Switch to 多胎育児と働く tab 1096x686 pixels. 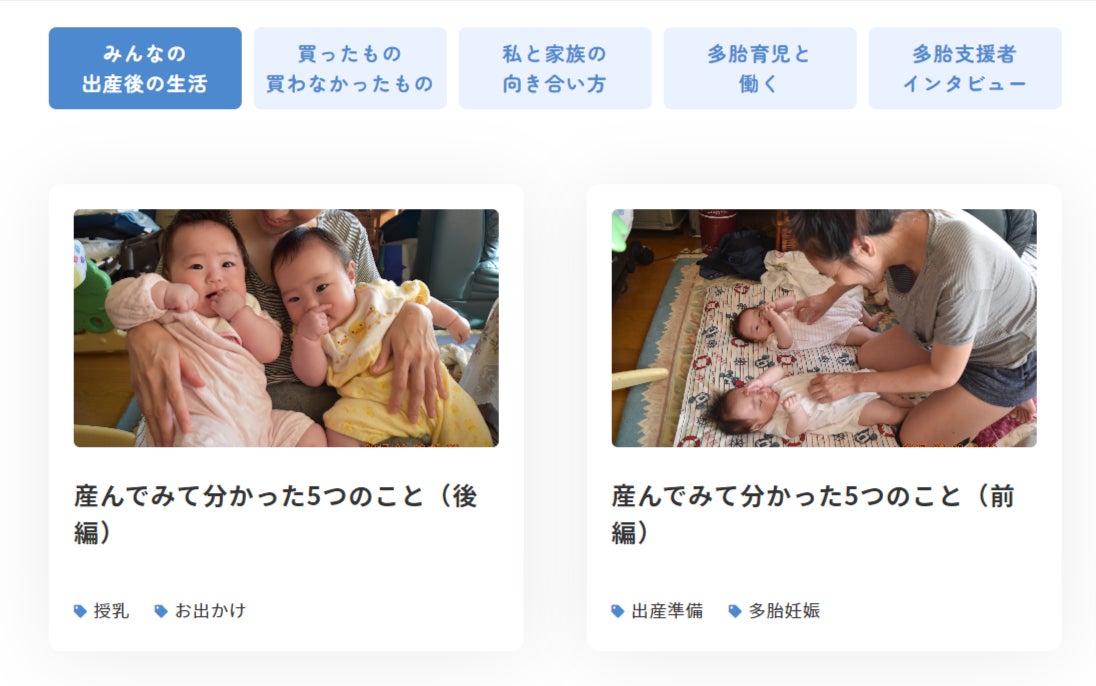tap(760, 69)
